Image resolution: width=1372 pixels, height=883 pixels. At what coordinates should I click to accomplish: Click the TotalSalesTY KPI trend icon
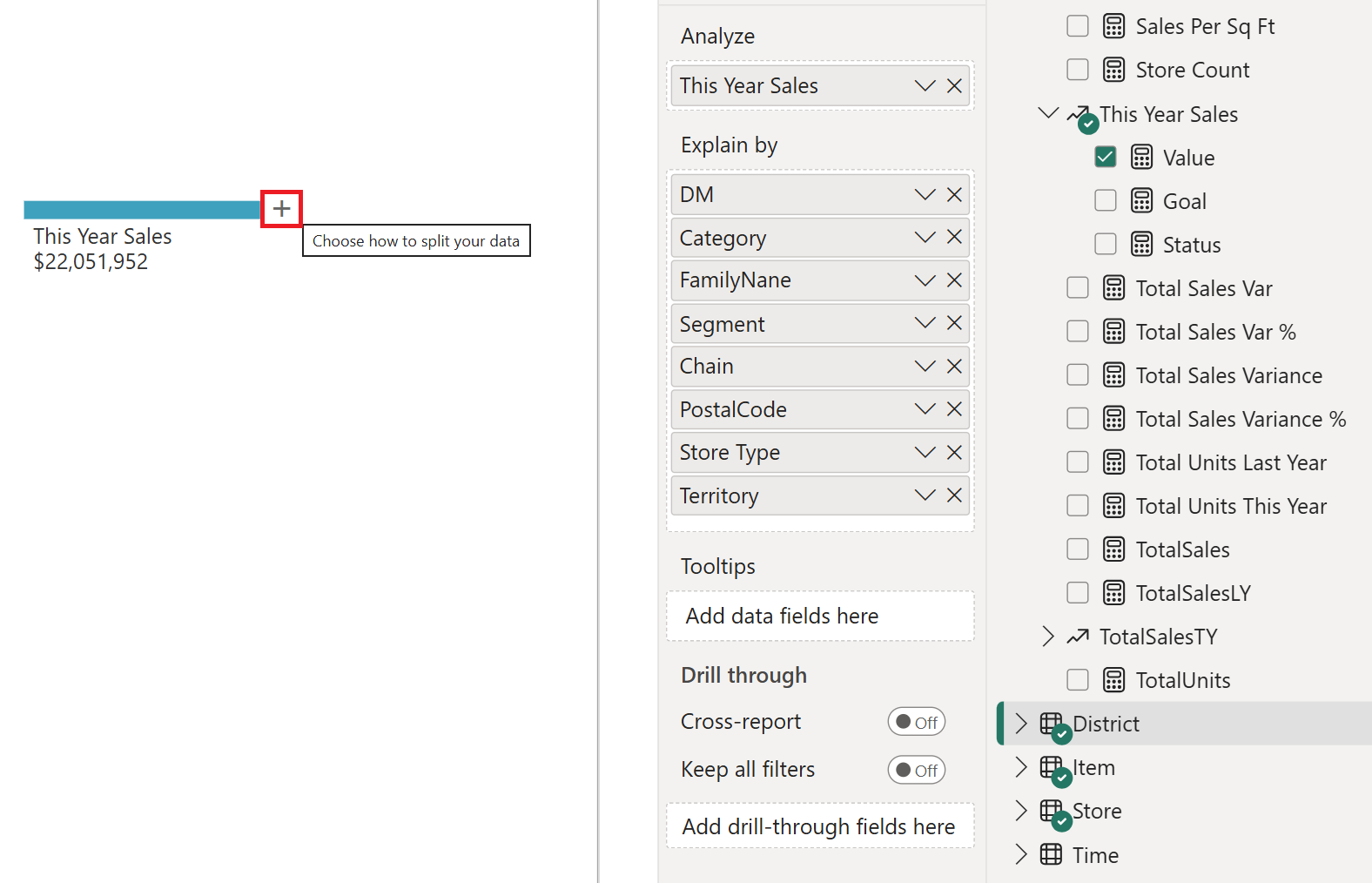coord(1078,637)
